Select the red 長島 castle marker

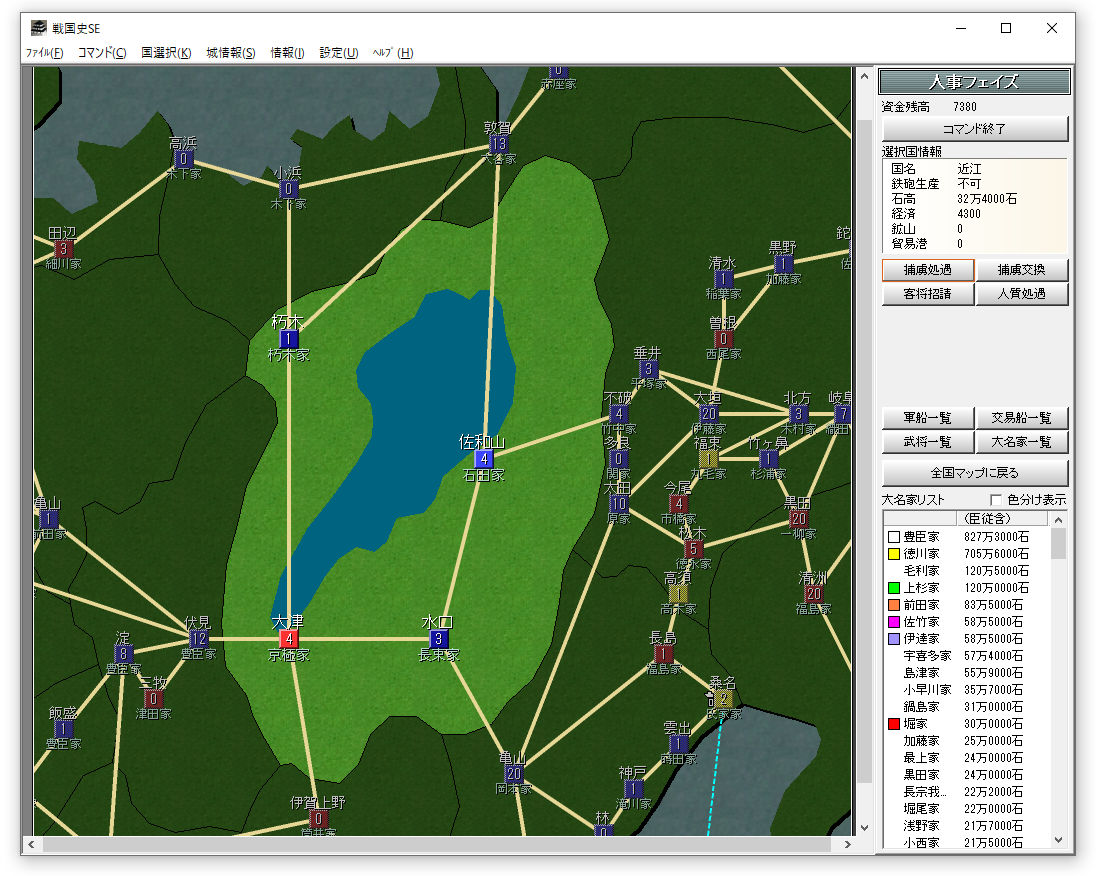[x=662, y=654]
